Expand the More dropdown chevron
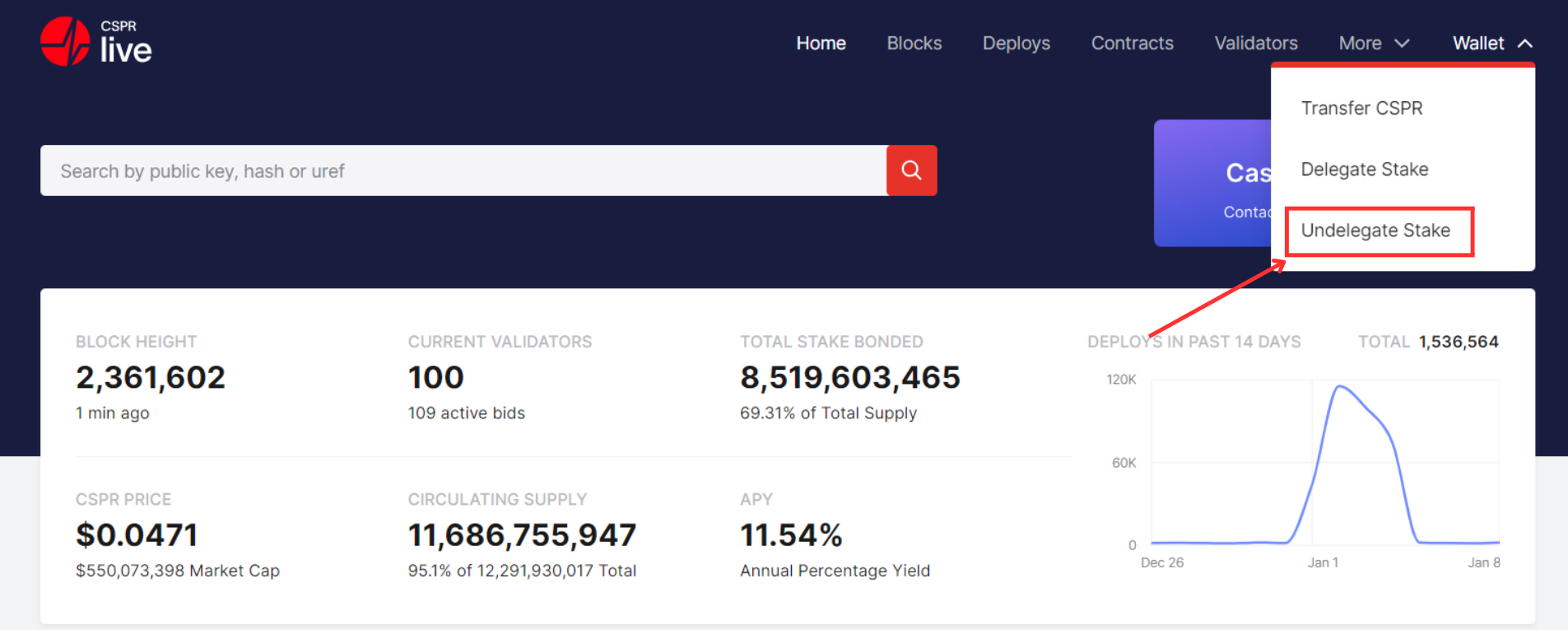The width and height of the screenshot is (1568, 630). click(x=1402, y=44)
